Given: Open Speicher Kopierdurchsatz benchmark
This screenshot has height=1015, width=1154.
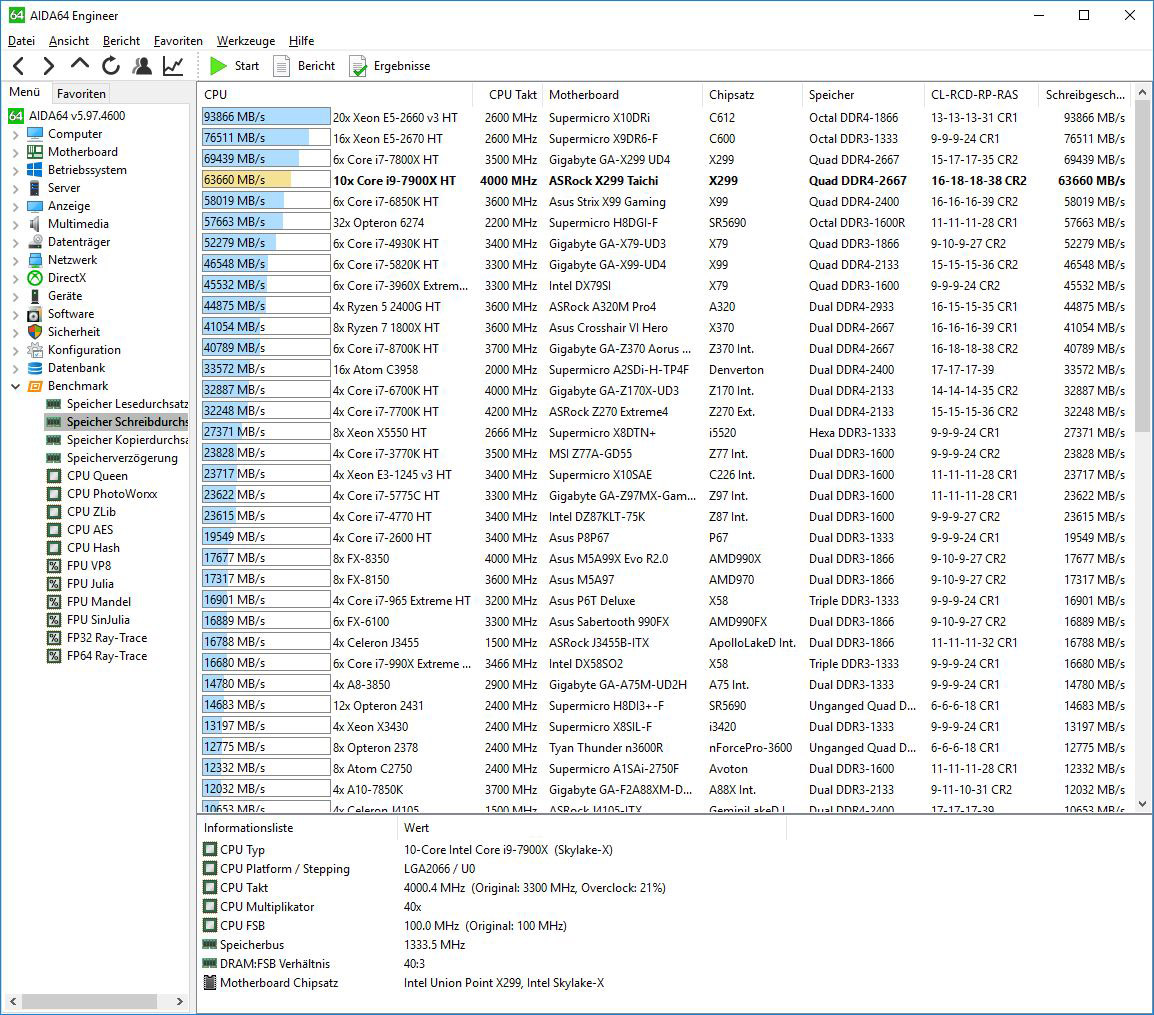Looking at the screenshot, I should click(x=116, y=440).
